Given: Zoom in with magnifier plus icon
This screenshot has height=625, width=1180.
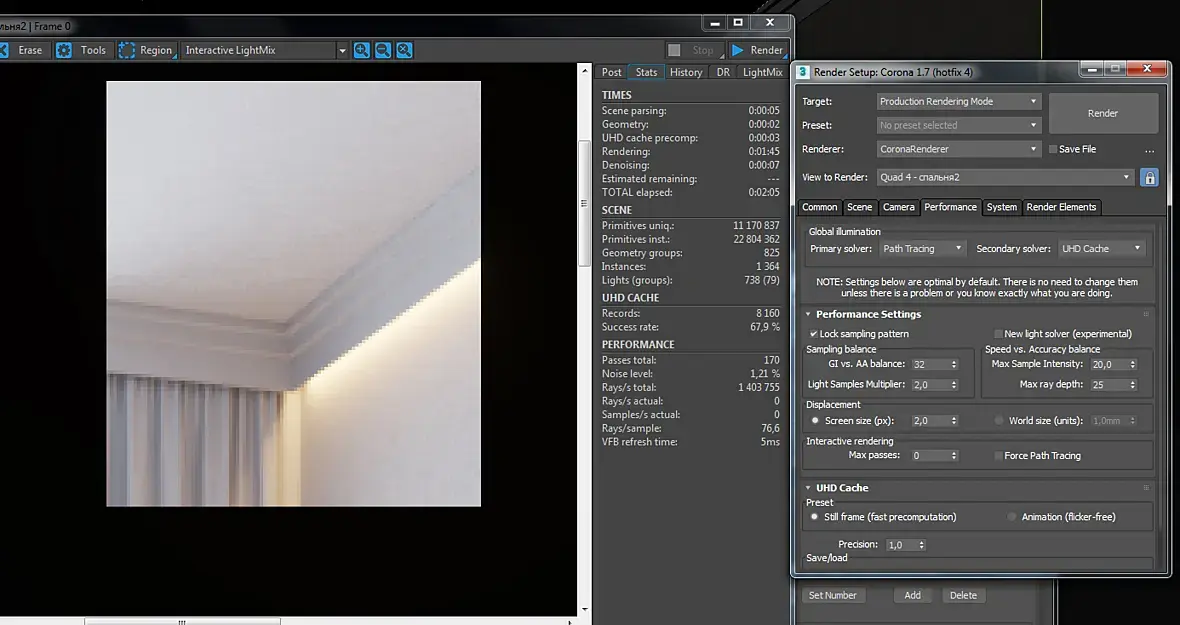Looking at the screenshot, I should (361, 50).
